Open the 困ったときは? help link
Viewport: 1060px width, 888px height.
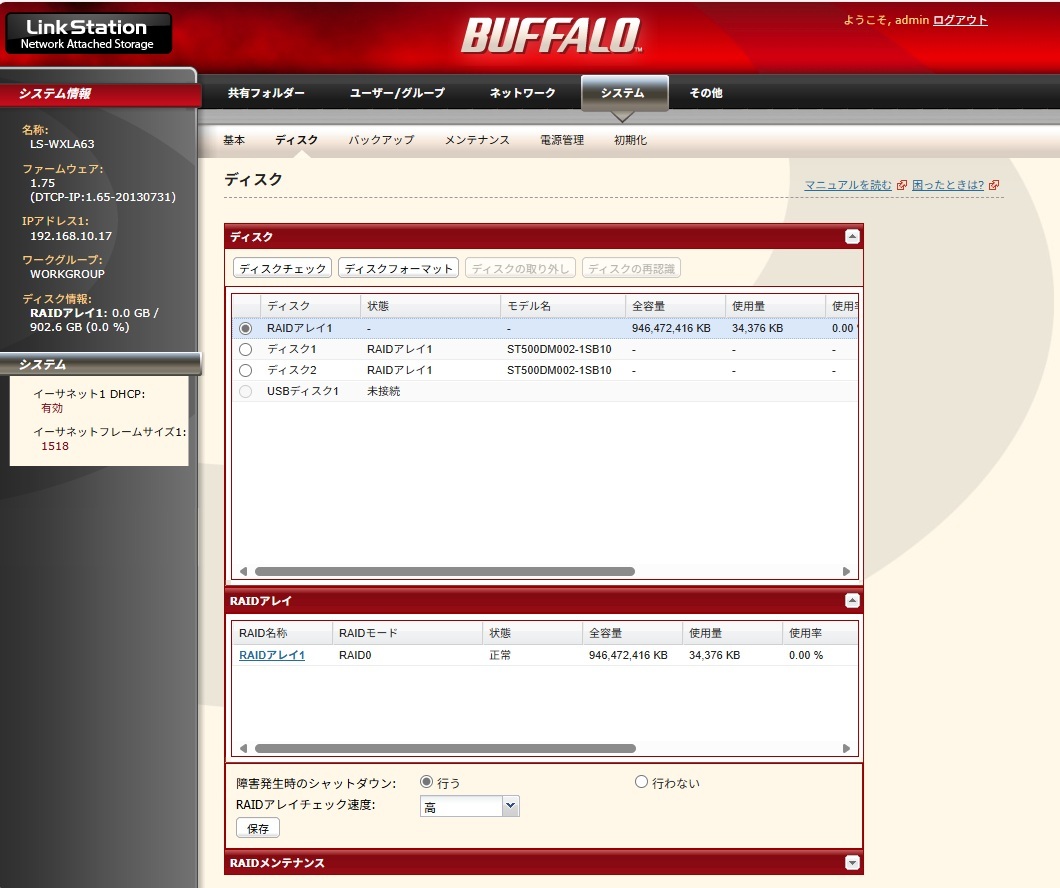coord(948,185)
